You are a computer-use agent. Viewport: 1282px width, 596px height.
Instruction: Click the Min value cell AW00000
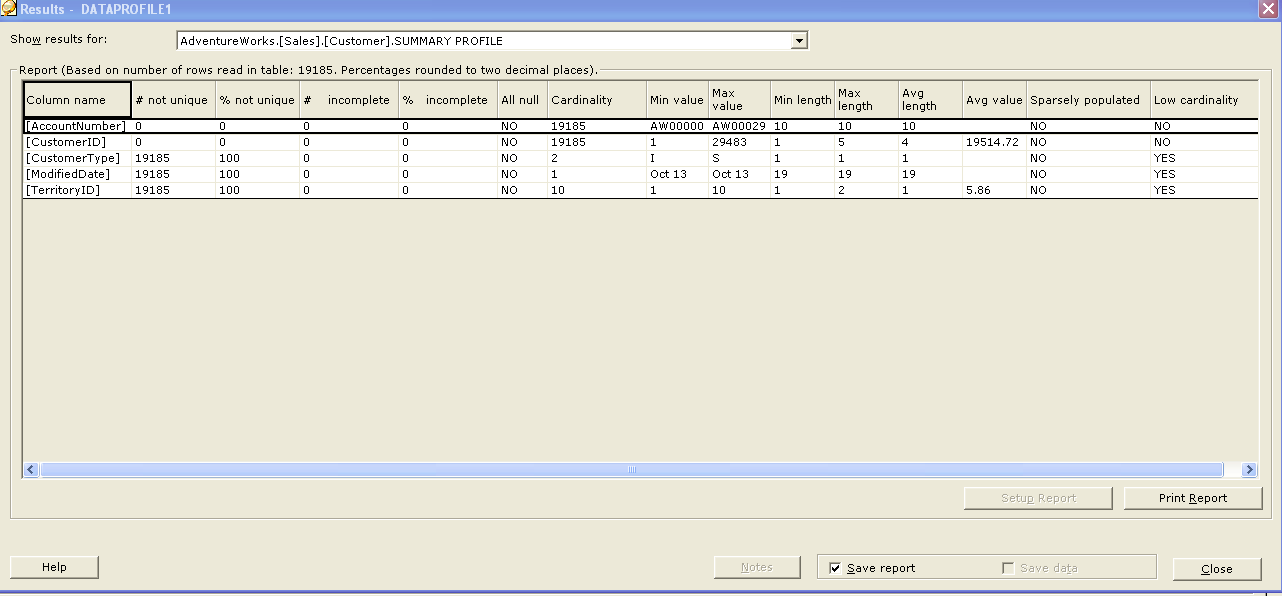click(x=677, y=126)
